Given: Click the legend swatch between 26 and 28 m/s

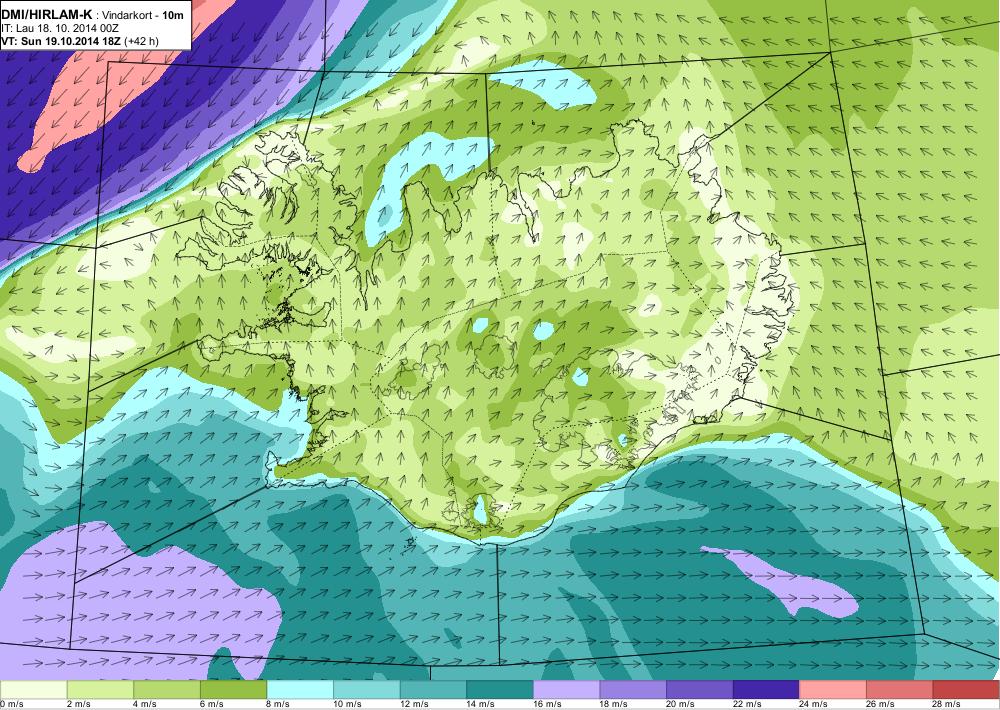Looking at the screenshot, I should coord(900,690).
